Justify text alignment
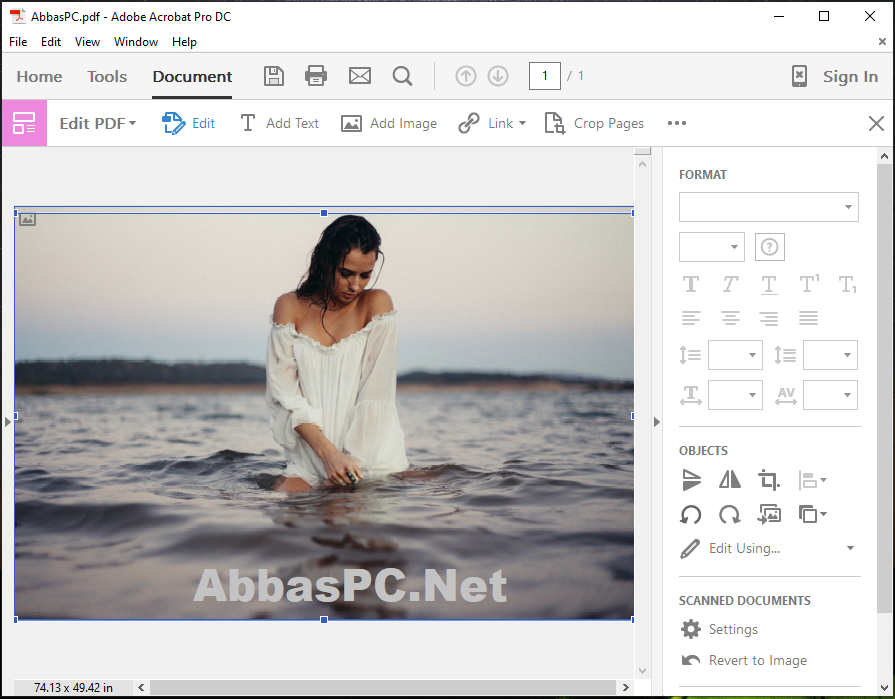Image resolution: width=895 pixels, height=699 pixels. [808, 317]
